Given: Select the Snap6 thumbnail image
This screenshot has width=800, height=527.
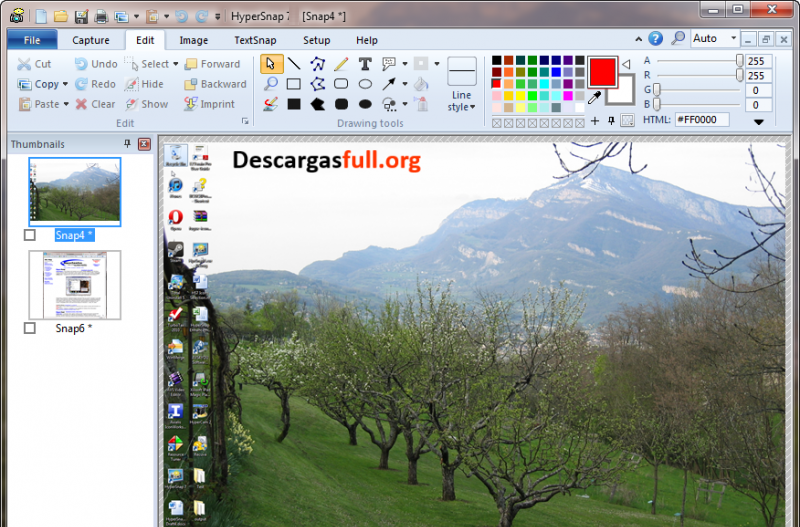Looking at the screenshot, I should 75,285.
